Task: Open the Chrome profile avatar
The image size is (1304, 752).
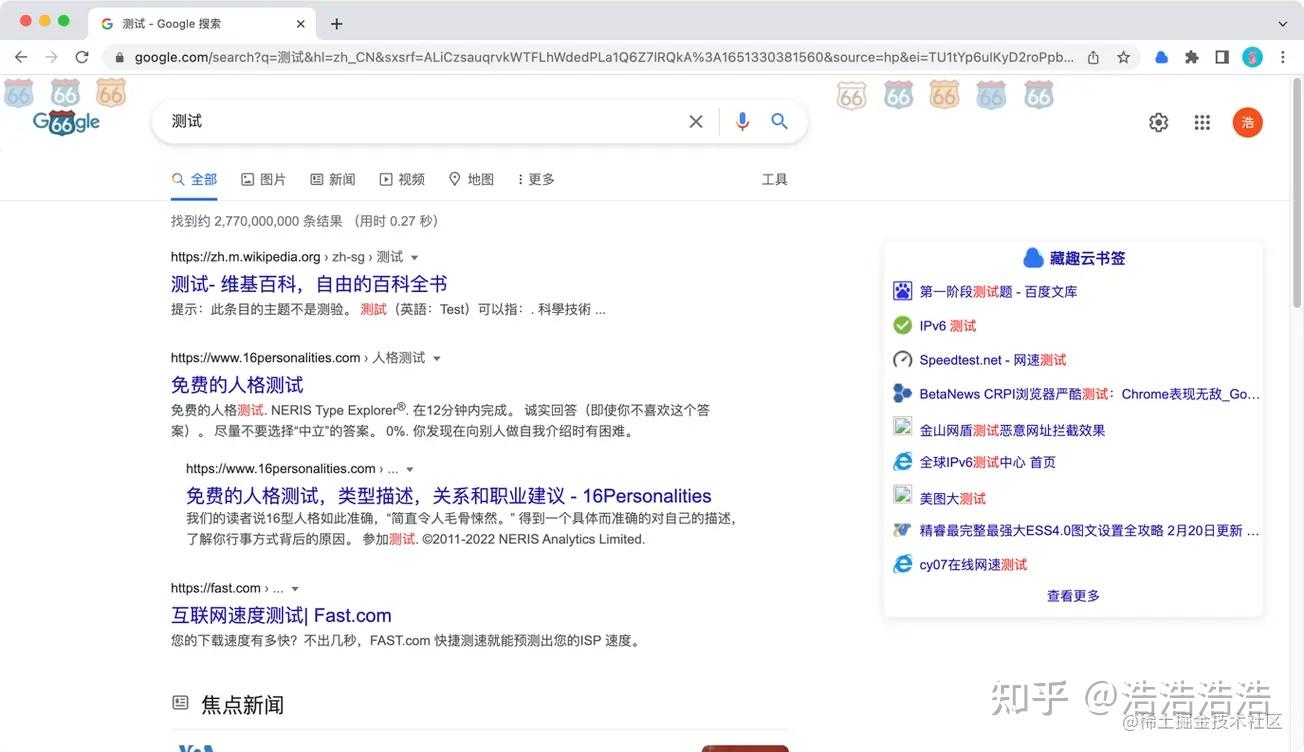Action: point(1252,57)
